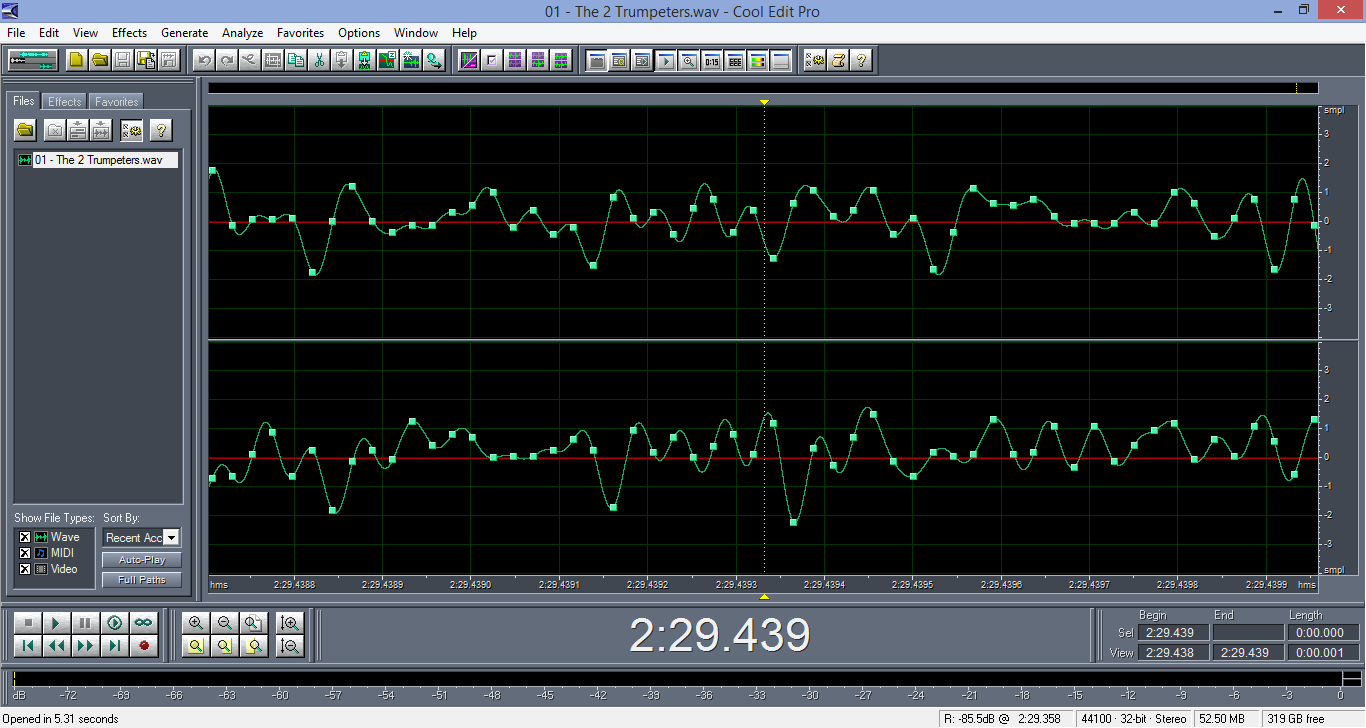Click the horizontal overview bar above waveform
Image resolution: width=1366 pixels, height=728 pixels.
764,88
